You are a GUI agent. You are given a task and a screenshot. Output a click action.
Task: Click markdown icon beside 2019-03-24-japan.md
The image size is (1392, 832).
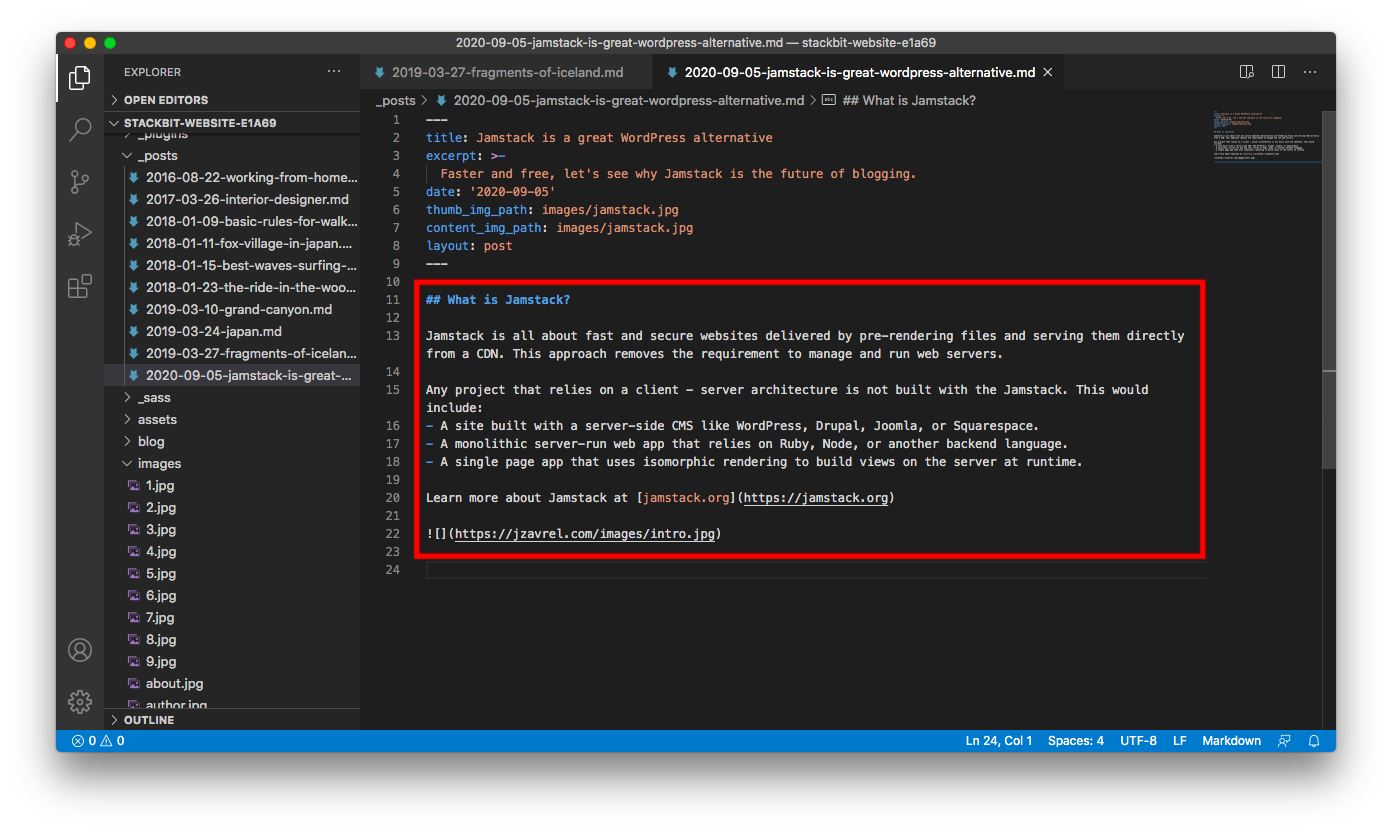tap(134, 331)
